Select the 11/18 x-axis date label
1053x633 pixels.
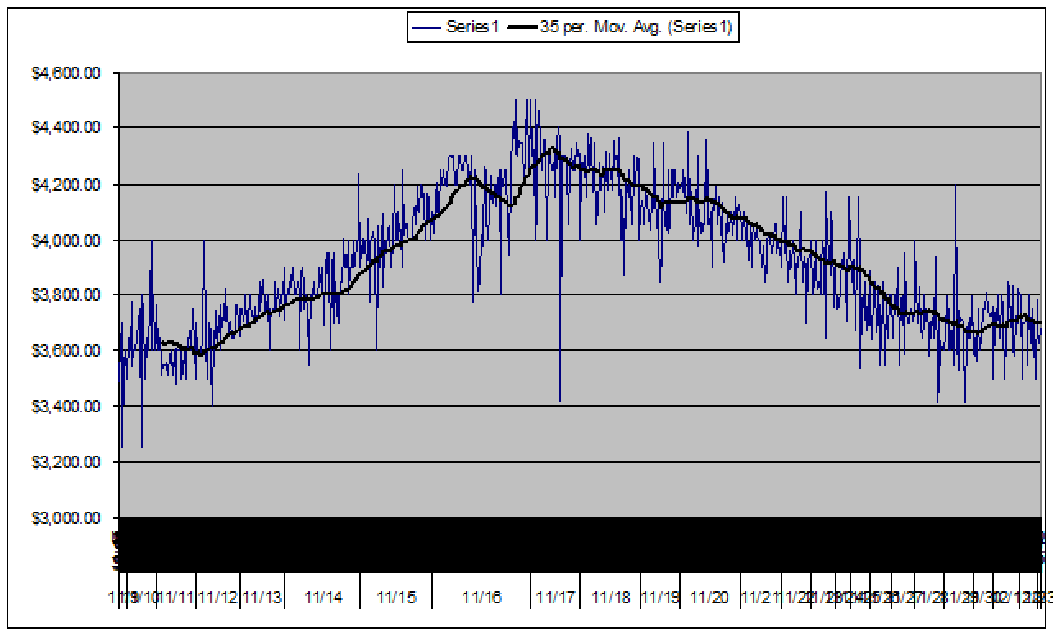pyautogui.click(x=611, y=598)
